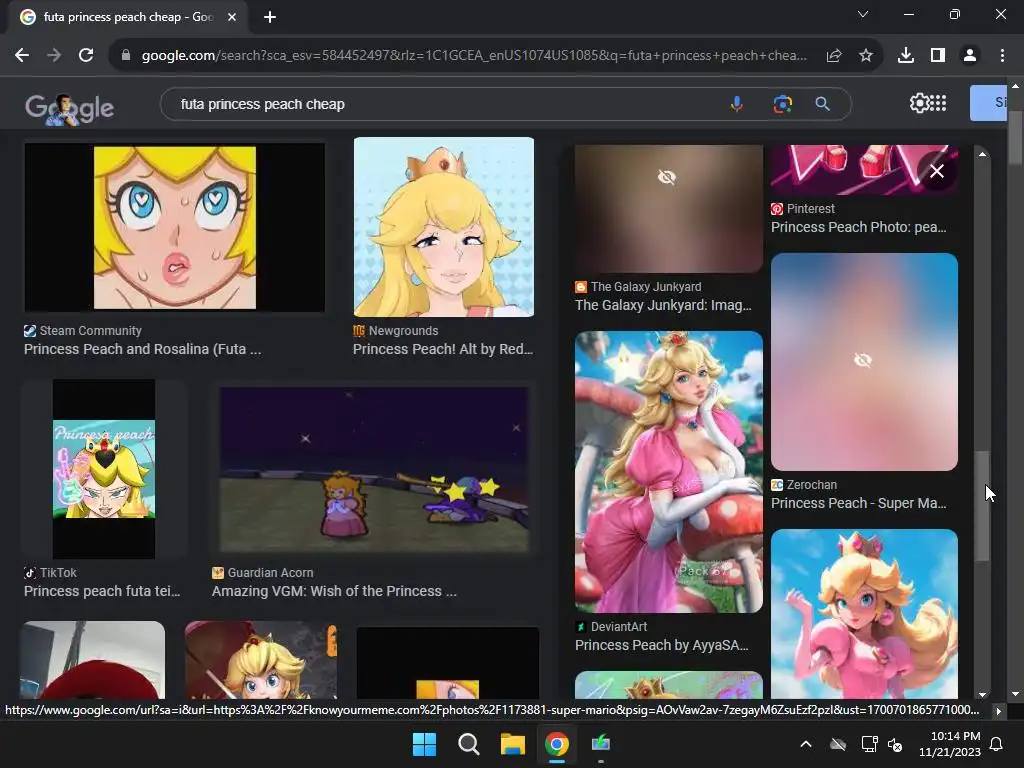The height and width of the screenshot is (768, 1024).
Task: Open Google quick settings gear
Action: 918,103
